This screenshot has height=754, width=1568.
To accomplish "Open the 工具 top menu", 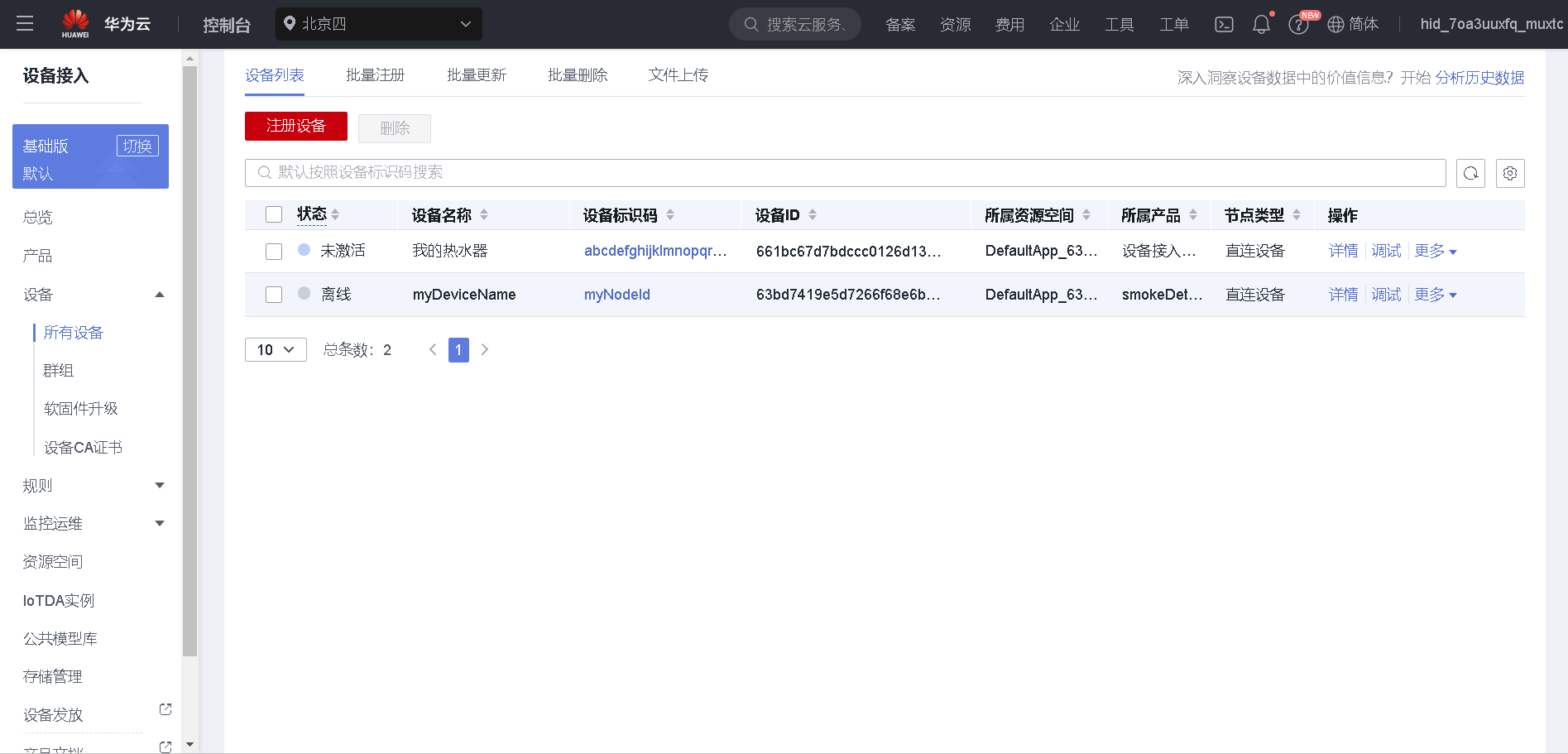I will tap(1120, 25).
